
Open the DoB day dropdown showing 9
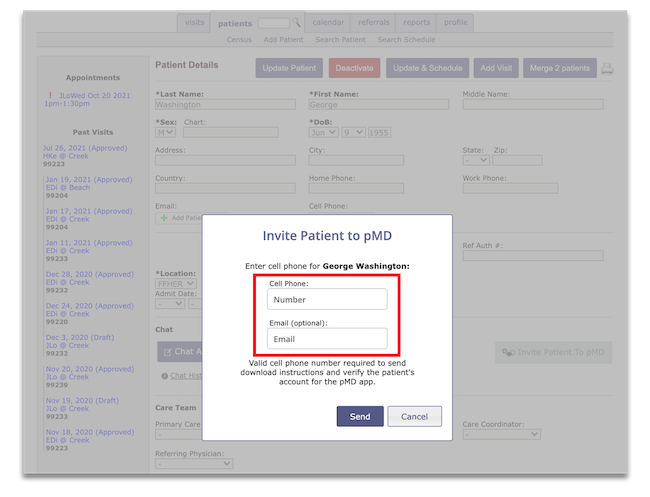(x=353, y=133)
